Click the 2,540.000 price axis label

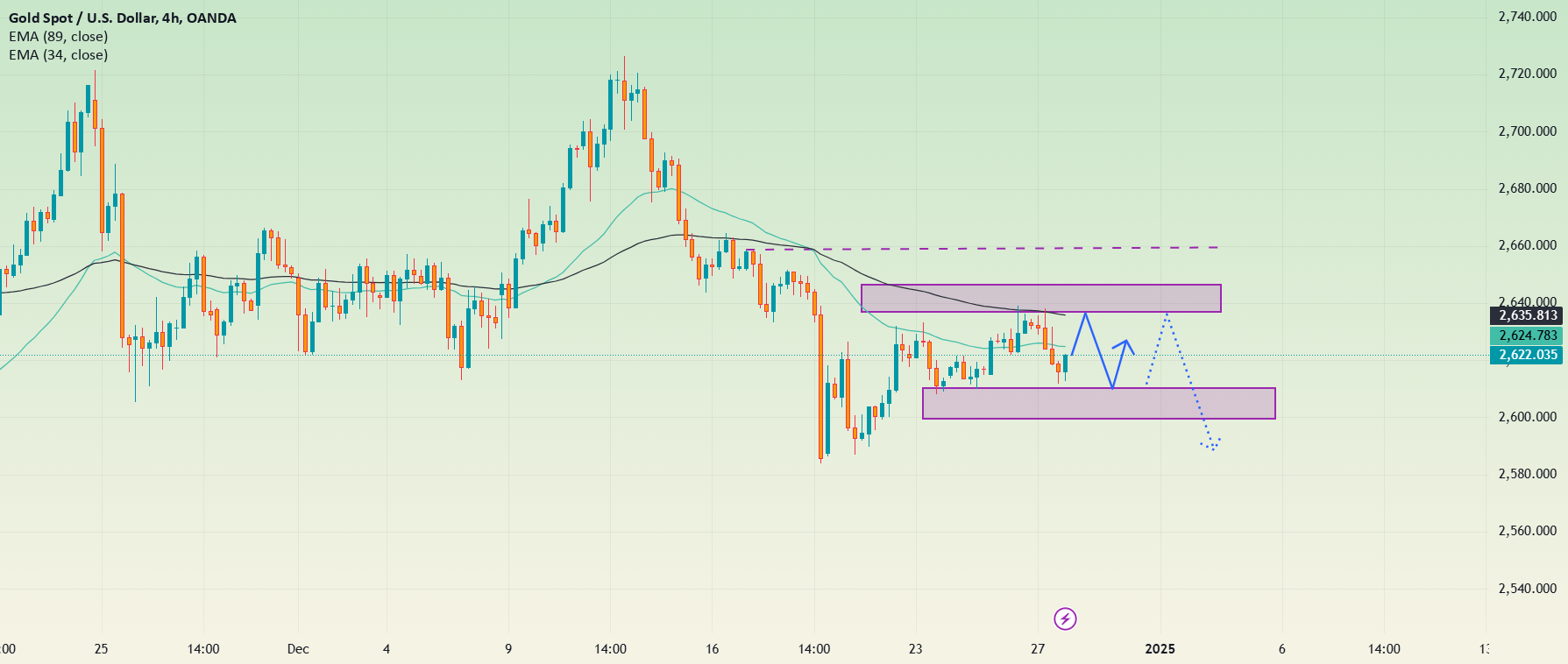1528,589
